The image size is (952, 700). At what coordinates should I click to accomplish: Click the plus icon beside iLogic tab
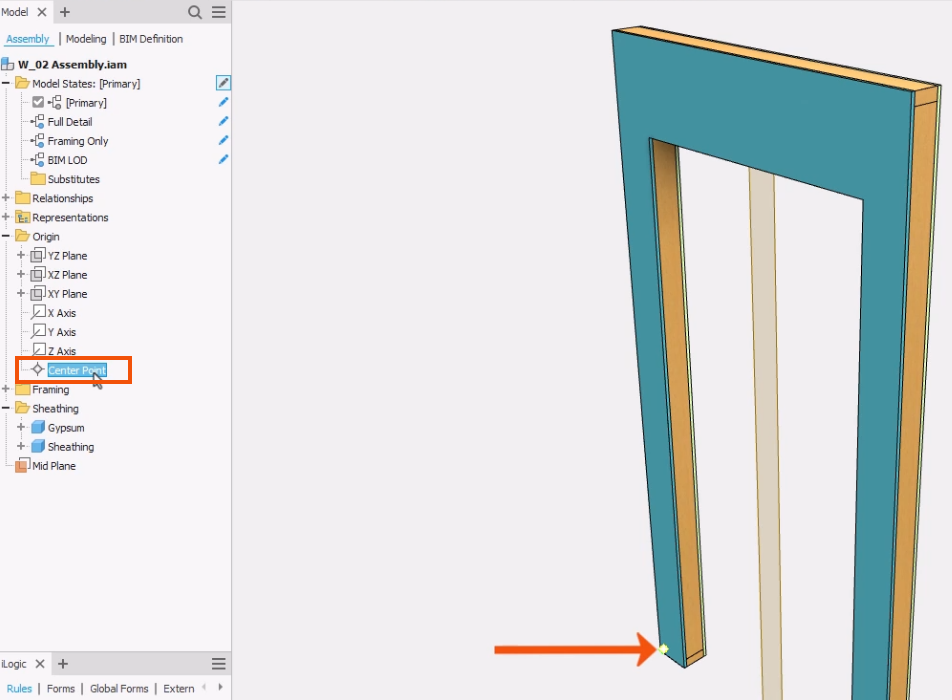62,664
